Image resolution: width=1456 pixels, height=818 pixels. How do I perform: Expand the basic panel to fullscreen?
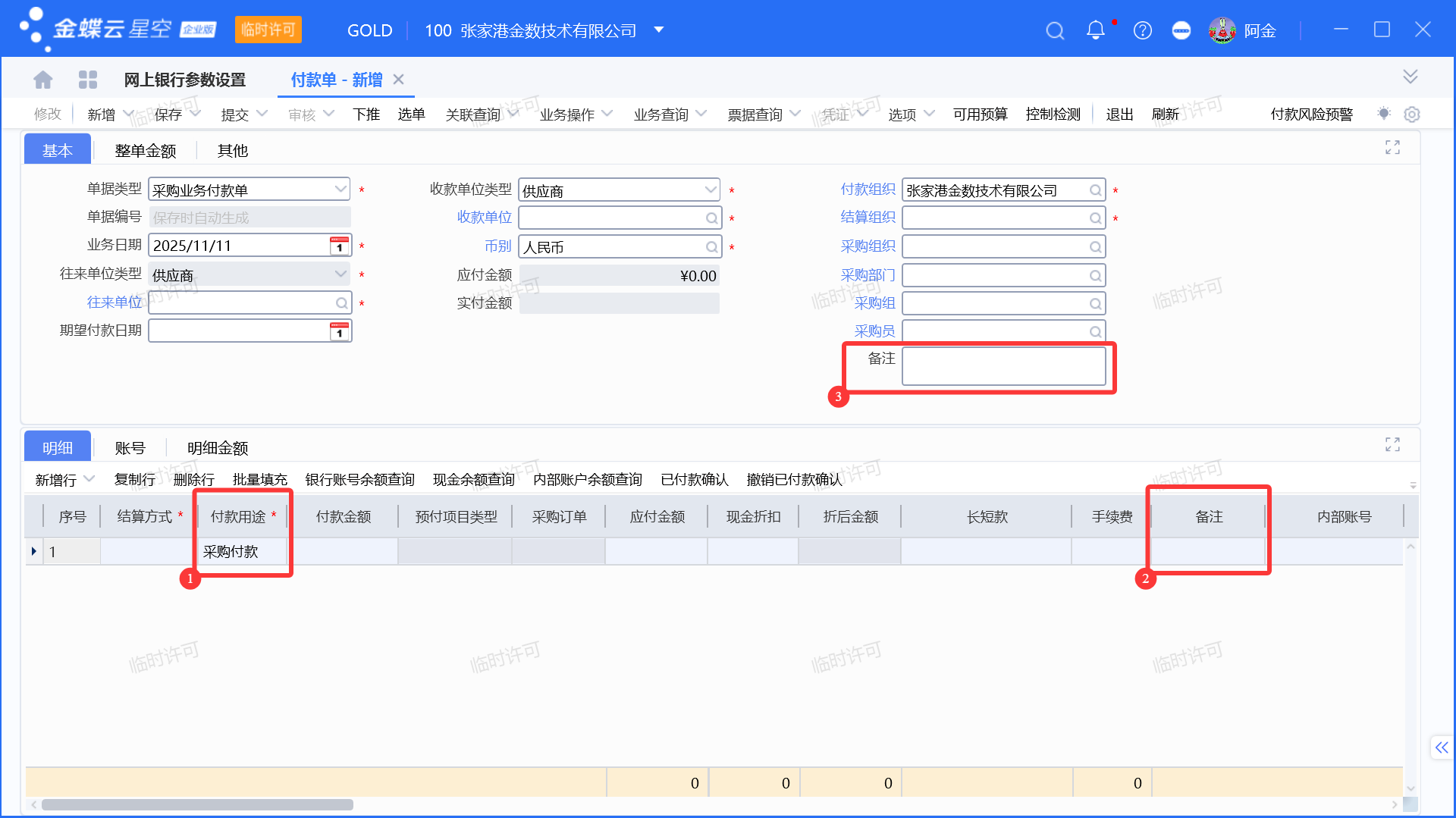[1392, 147]
